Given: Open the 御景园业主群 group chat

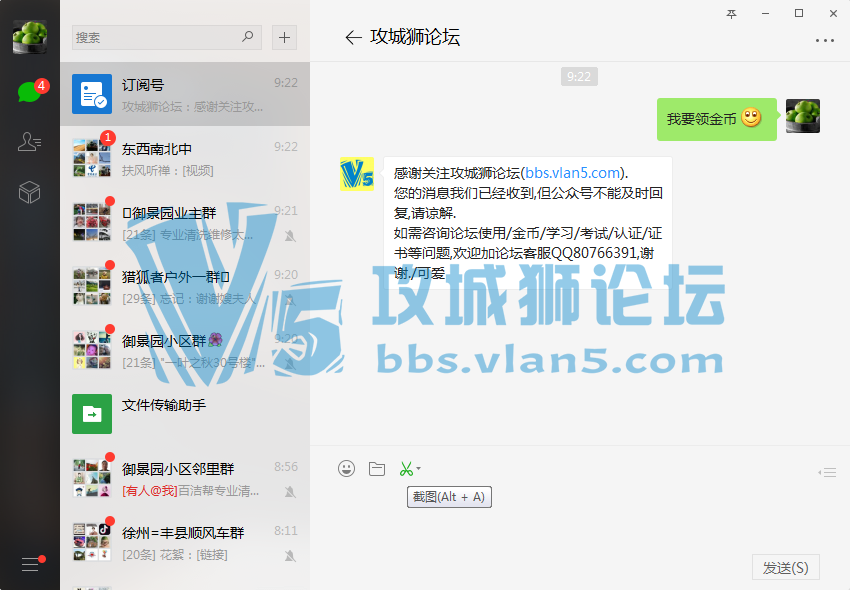Looking at the screenshot, I should click(185, 222).
